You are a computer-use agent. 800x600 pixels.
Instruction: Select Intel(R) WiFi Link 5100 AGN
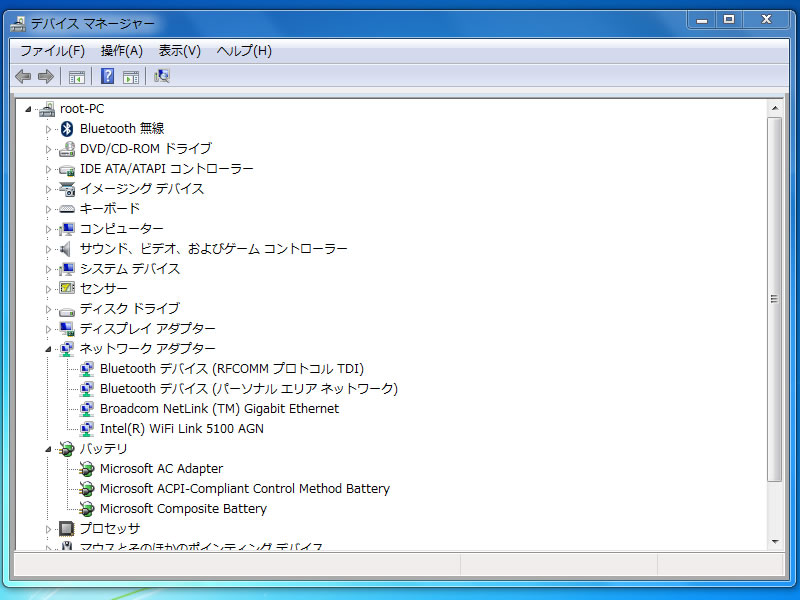(181, 429)
